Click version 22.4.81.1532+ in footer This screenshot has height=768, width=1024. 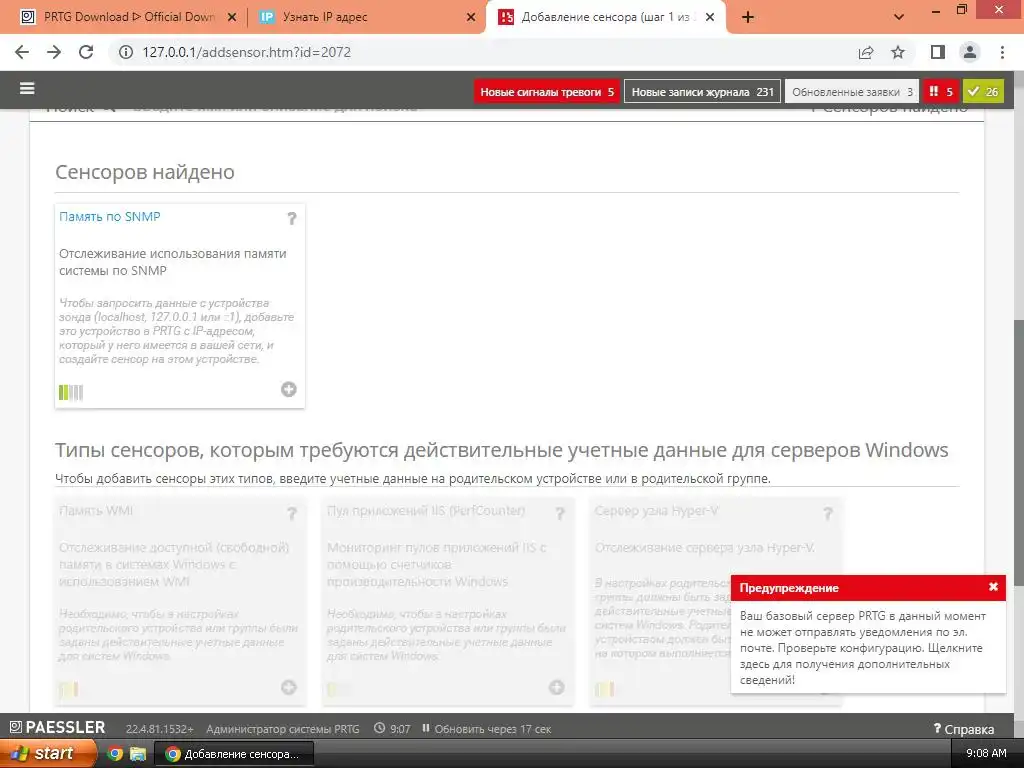(159, 729)
